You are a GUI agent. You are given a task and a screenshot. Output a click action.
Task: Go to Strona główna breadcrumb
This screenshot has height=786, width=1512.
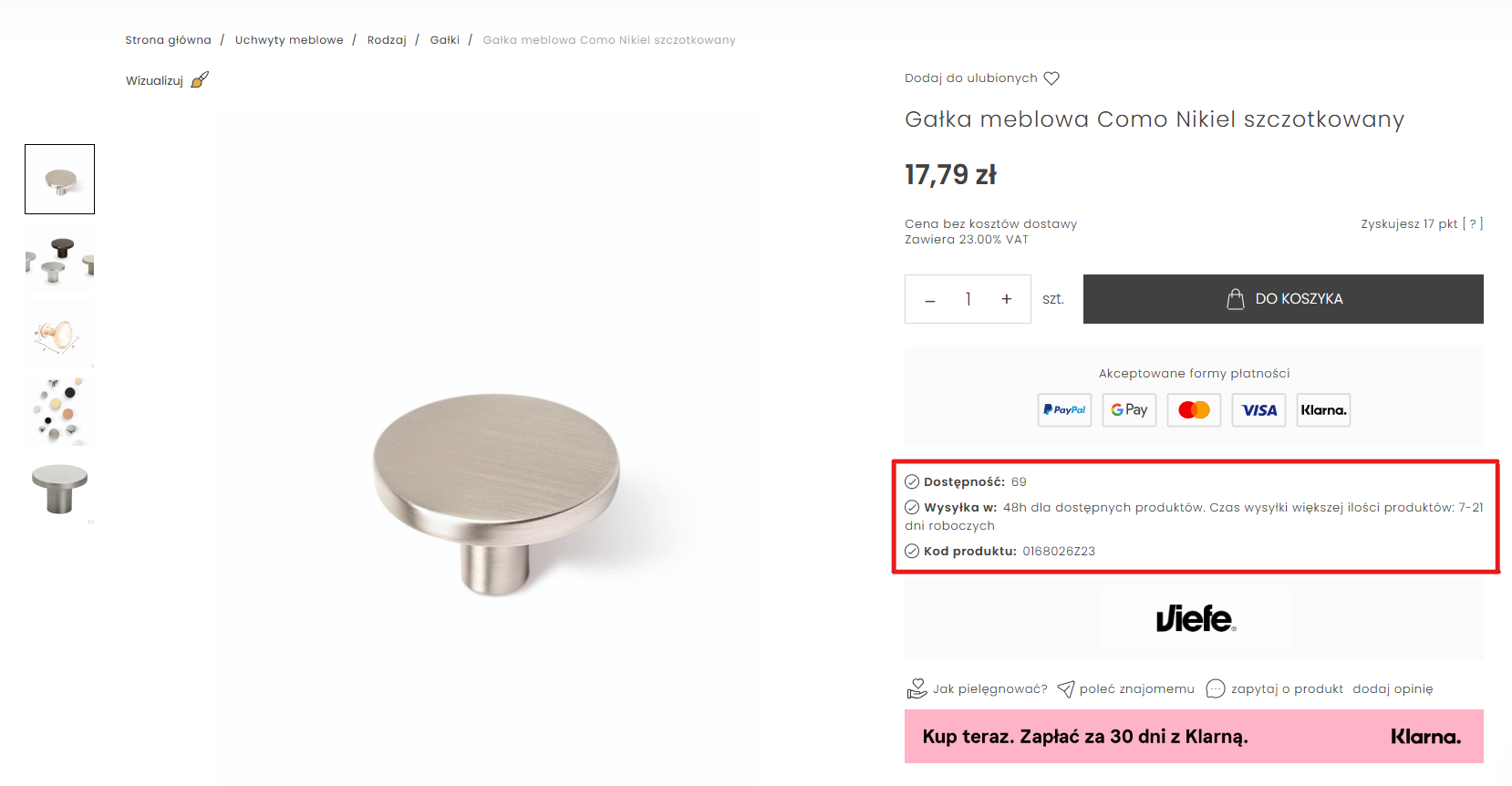tap(168, 40)
